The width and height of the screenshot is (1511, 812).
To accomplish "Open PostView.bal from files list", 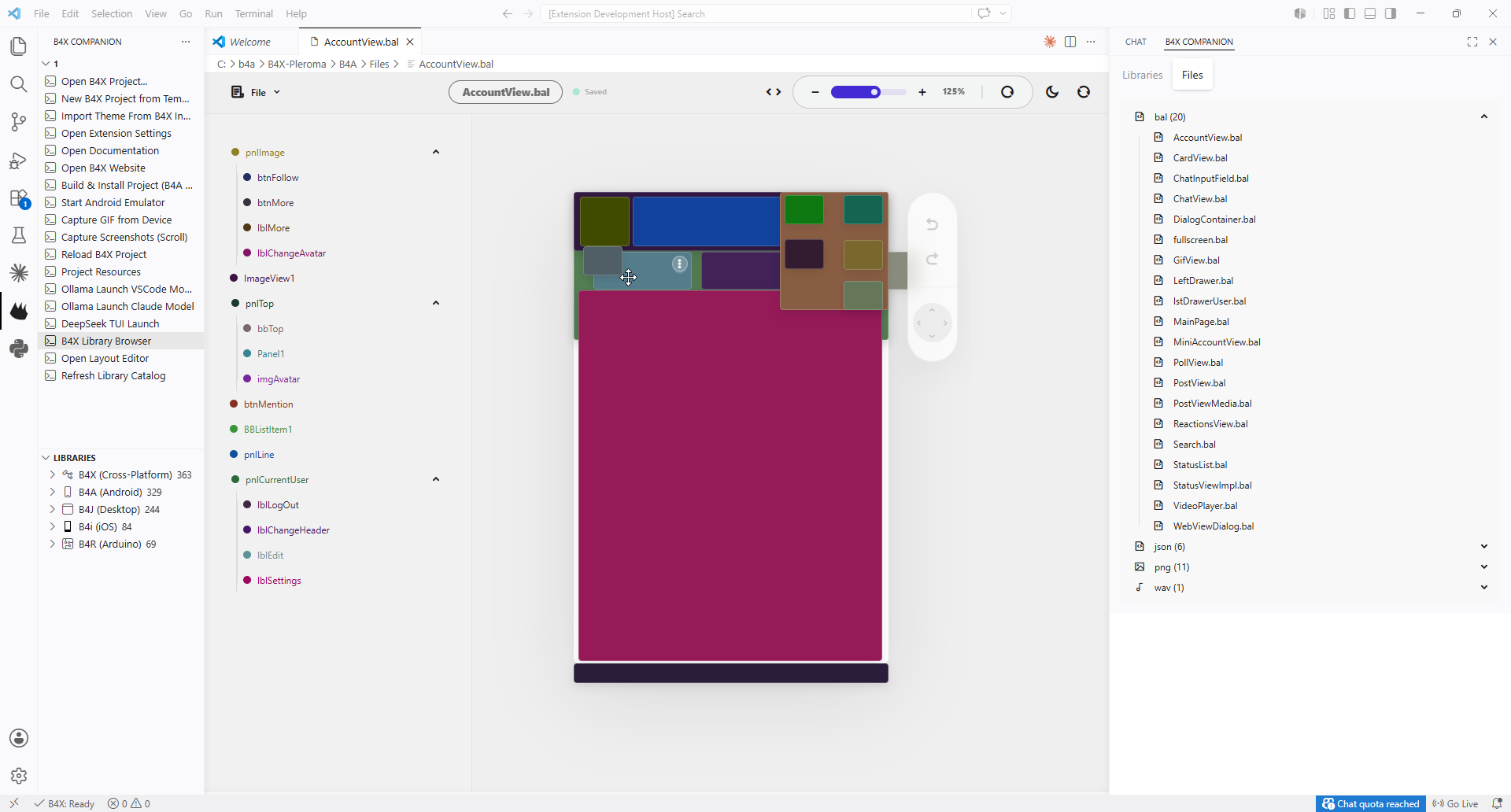I will 1199,382.
